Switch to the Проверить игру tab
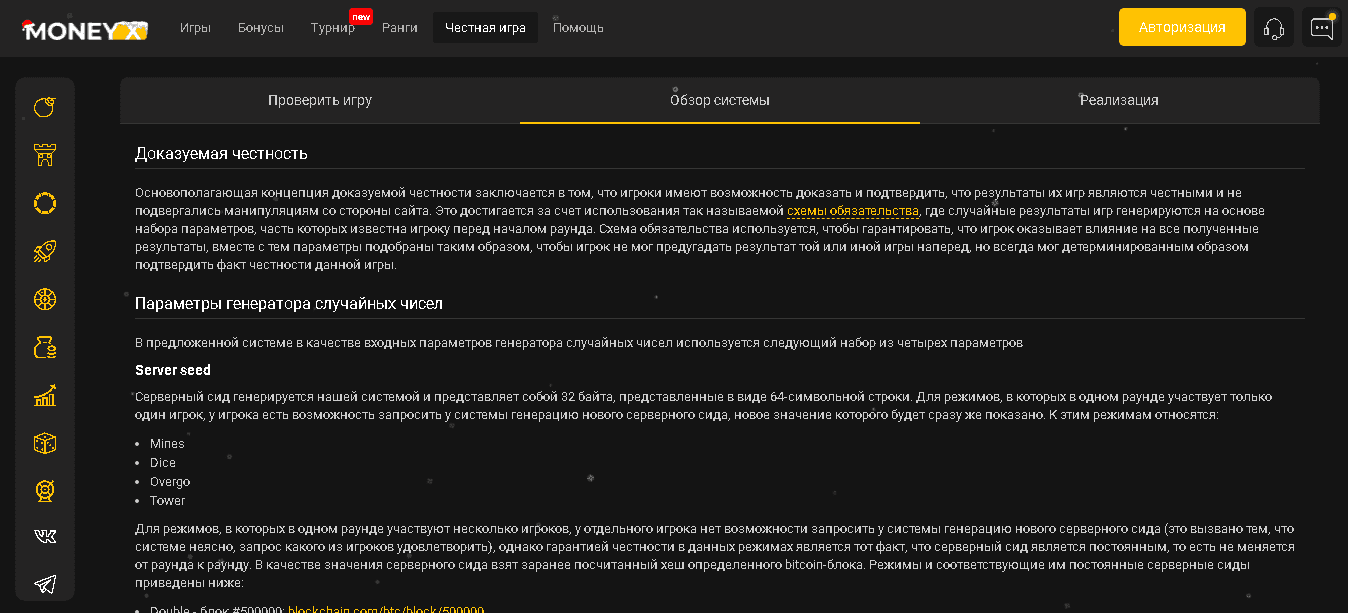Image resolution: width=1348 pixels, height=613 pixels. (320, 100)
